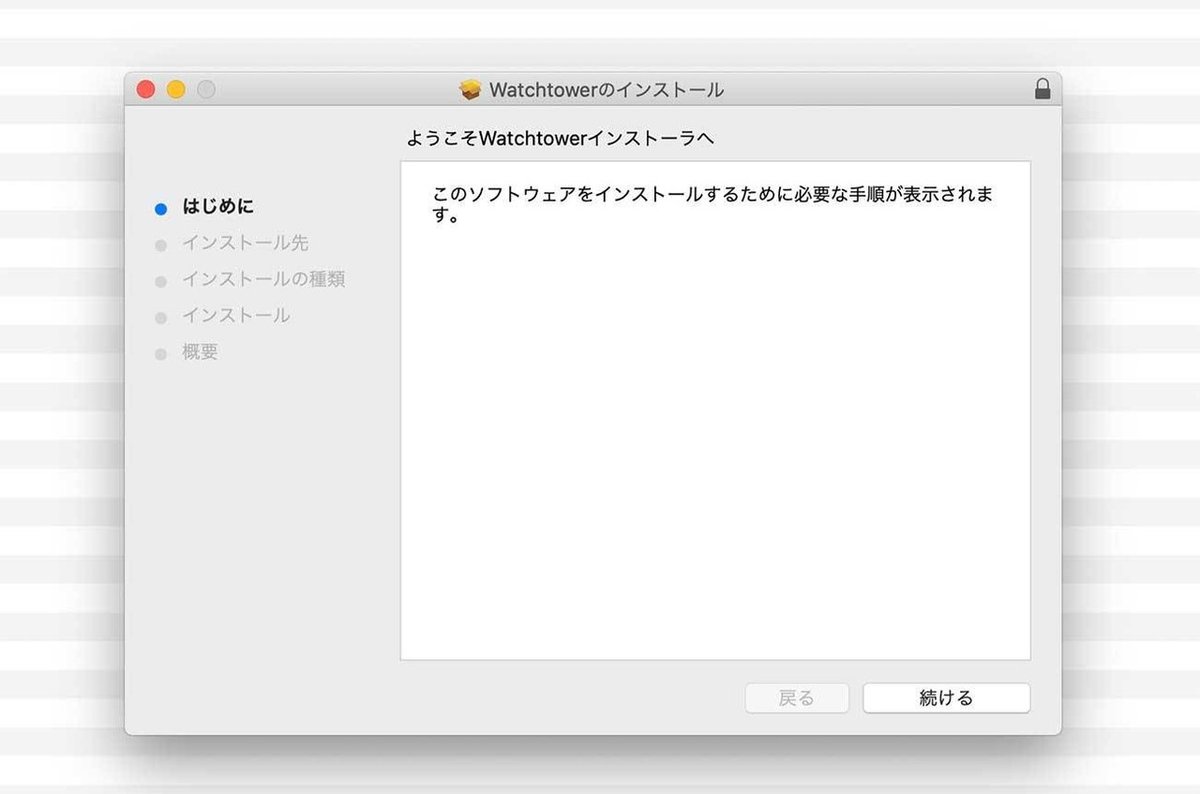Click the Watchtowerのインストール window title
Image resolution: width=1200 pixels, height=794 pixels.
click(606, 90)
